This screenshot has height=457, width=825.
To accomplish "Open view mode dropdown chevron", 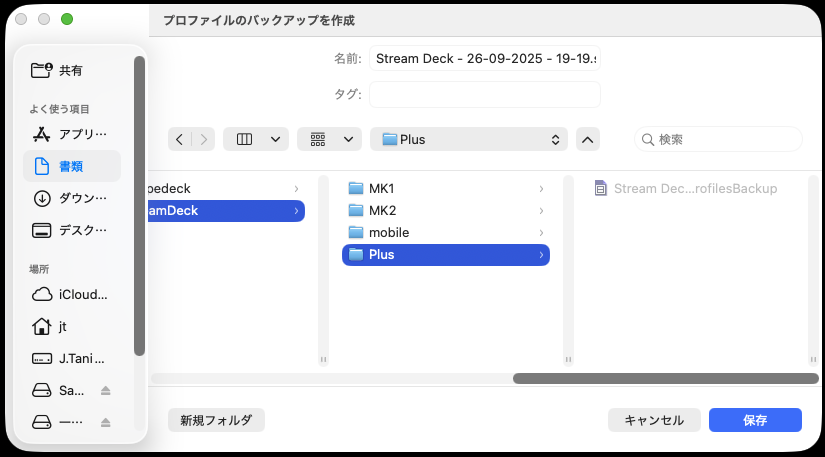I will click(275, 139).
